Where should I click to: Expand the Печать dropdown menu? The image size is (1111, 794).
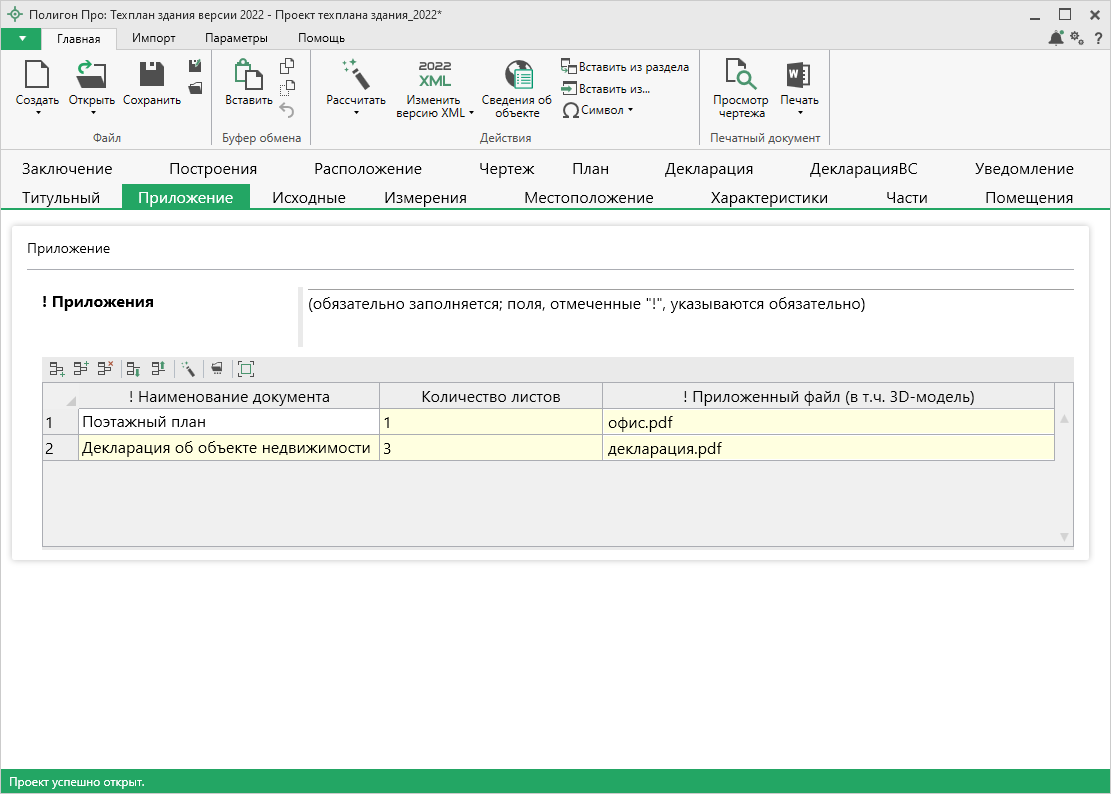click(799, 113)
